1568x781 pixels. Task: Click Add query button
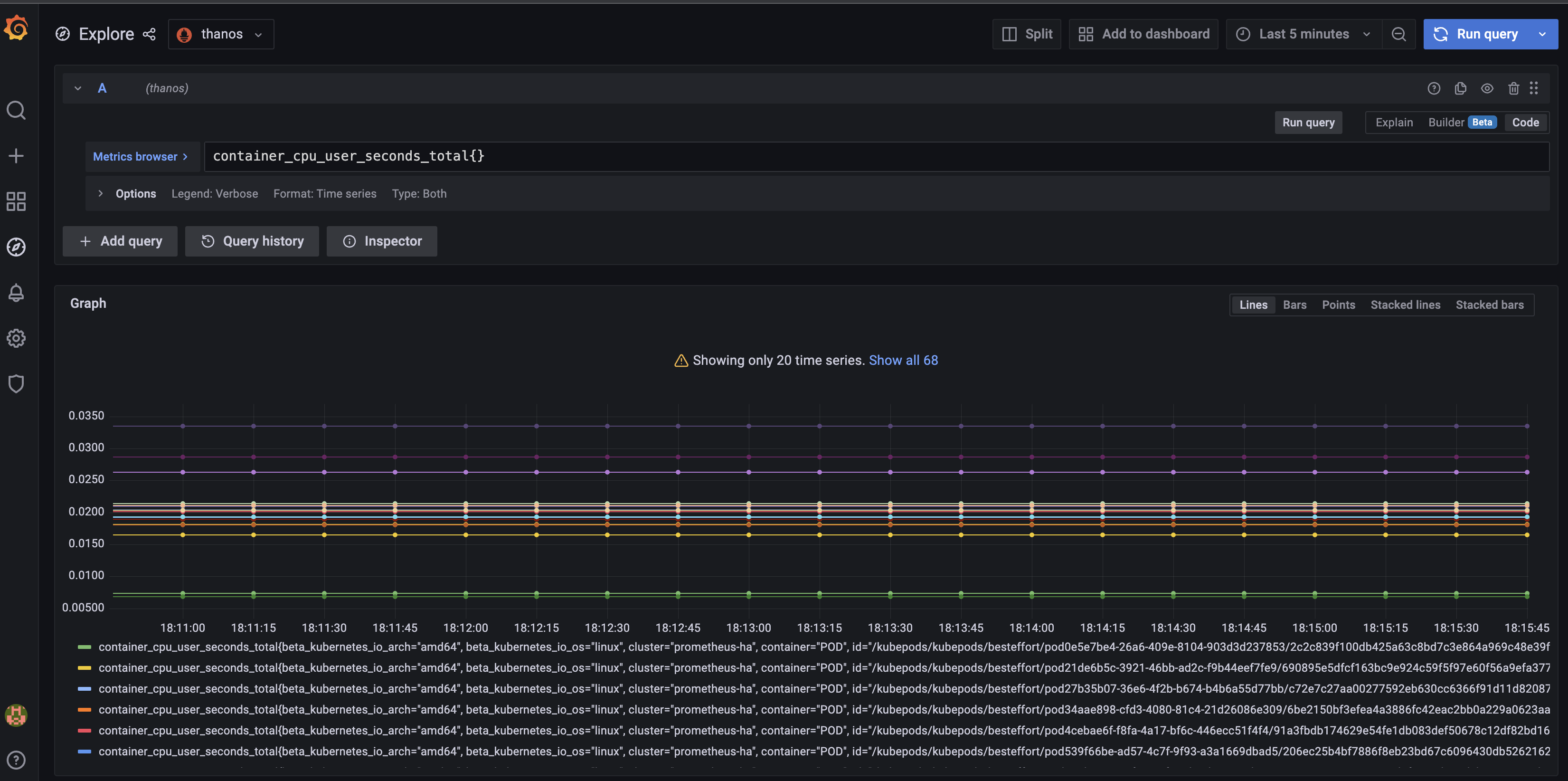pyautogui.click(x=120, y=241)
